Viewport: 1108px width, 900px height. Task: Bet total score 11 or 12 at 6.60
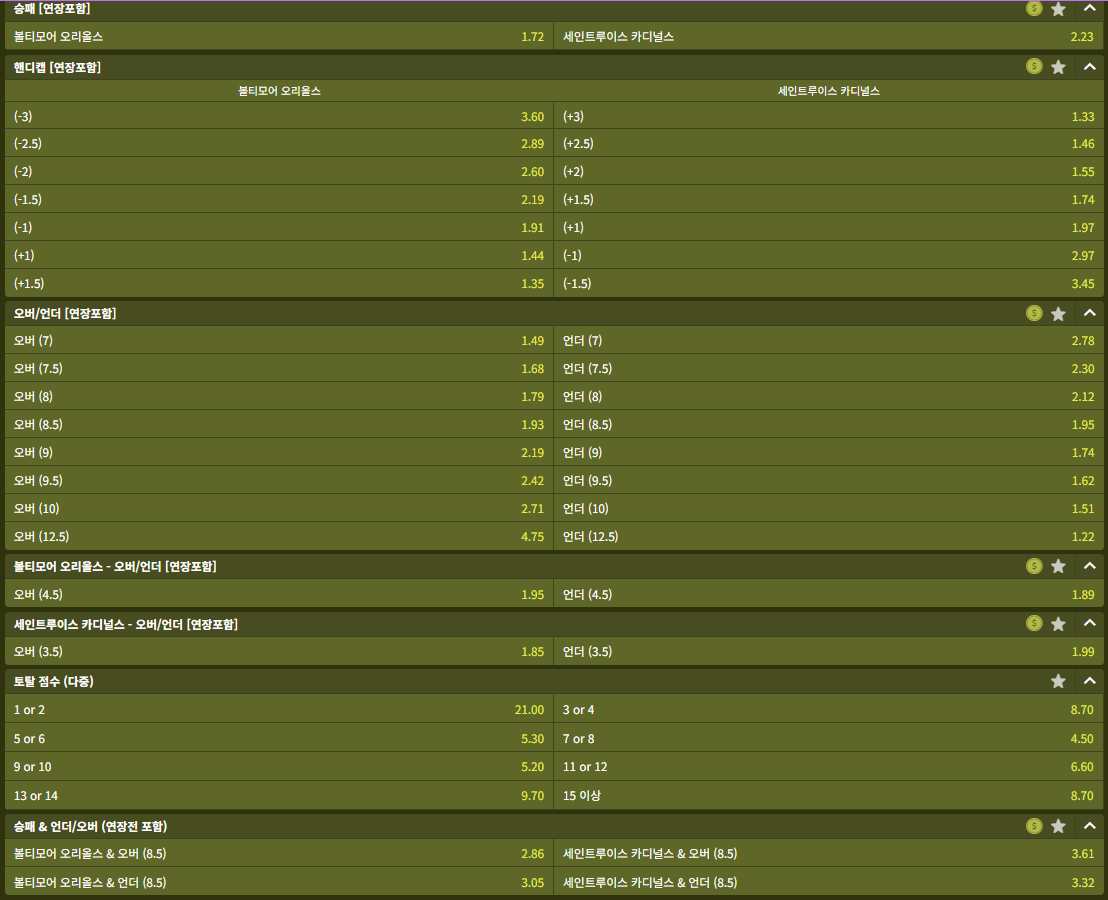829,766
